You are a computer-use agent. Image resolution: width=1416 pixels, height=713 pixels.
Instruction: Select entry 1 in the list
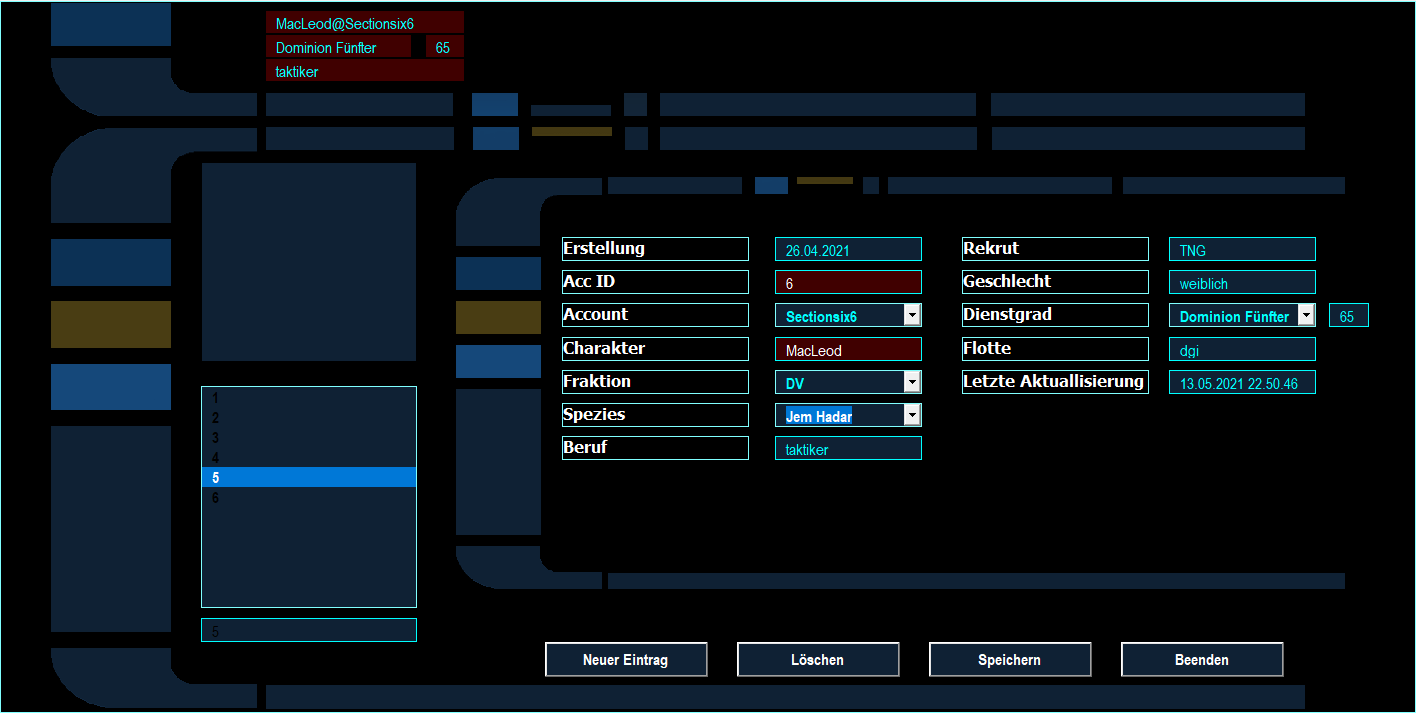point(308,398)
